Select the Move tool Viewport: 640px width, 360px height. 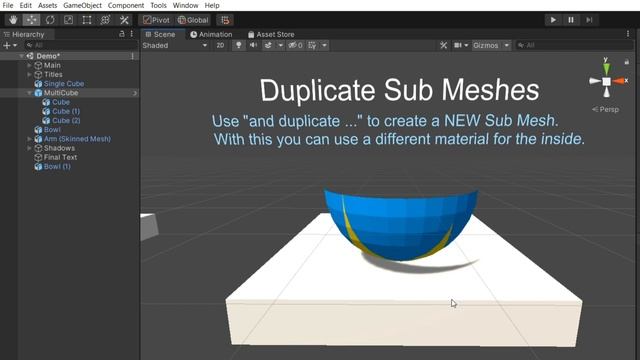[31, 20]
